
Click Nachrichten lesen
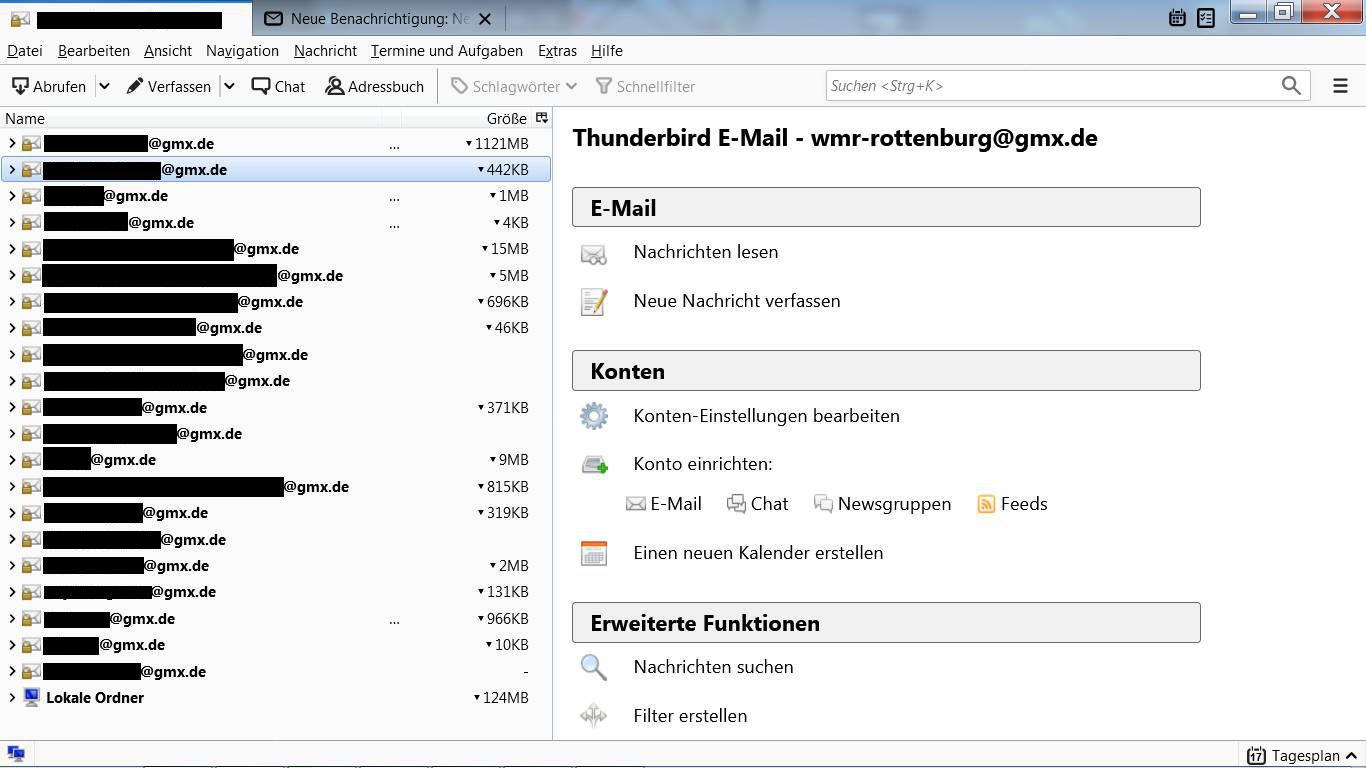tap(705, 252)
